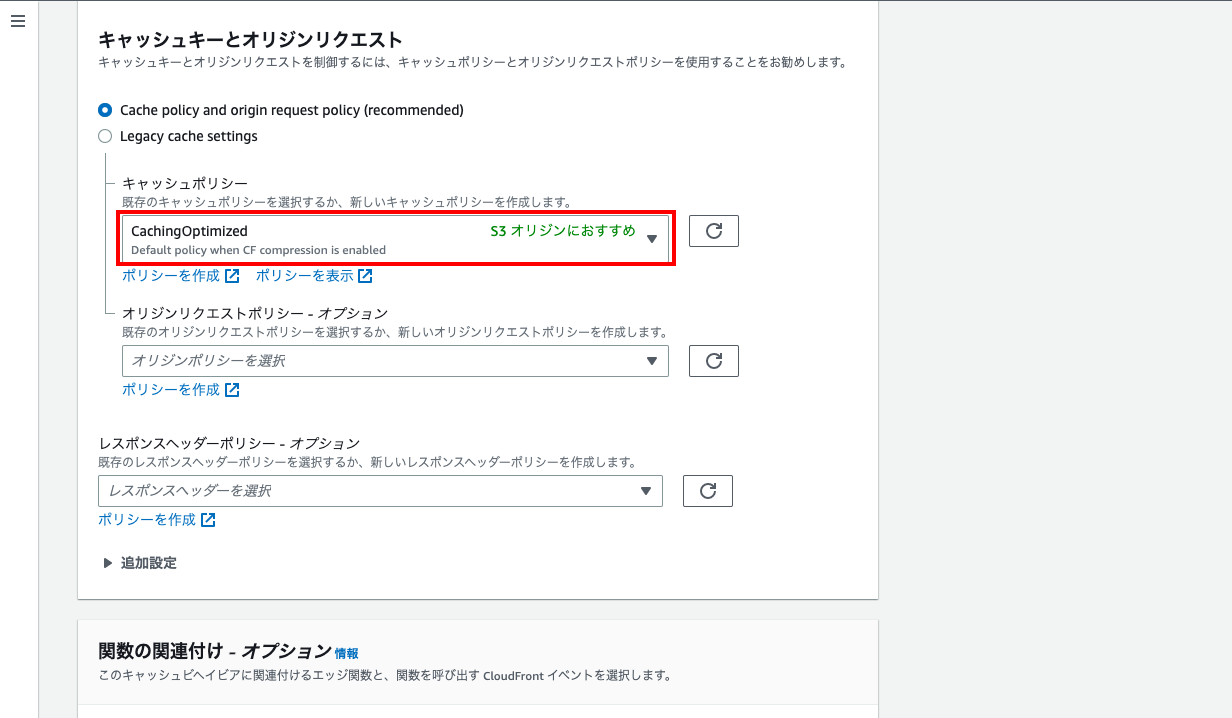Open the CachingOptimized cache policy dropdown
This screenshot has height=718, width=1232.
point(395,239)
